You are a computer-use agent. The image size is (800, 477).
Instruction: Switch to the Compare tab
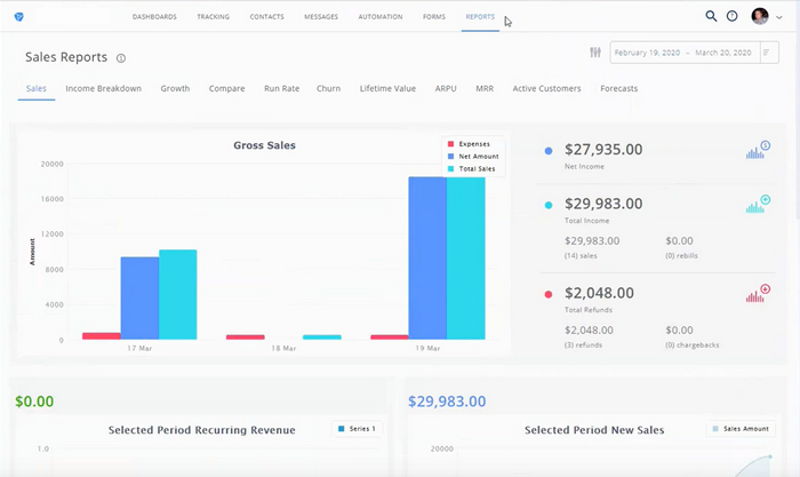(227, 88)
